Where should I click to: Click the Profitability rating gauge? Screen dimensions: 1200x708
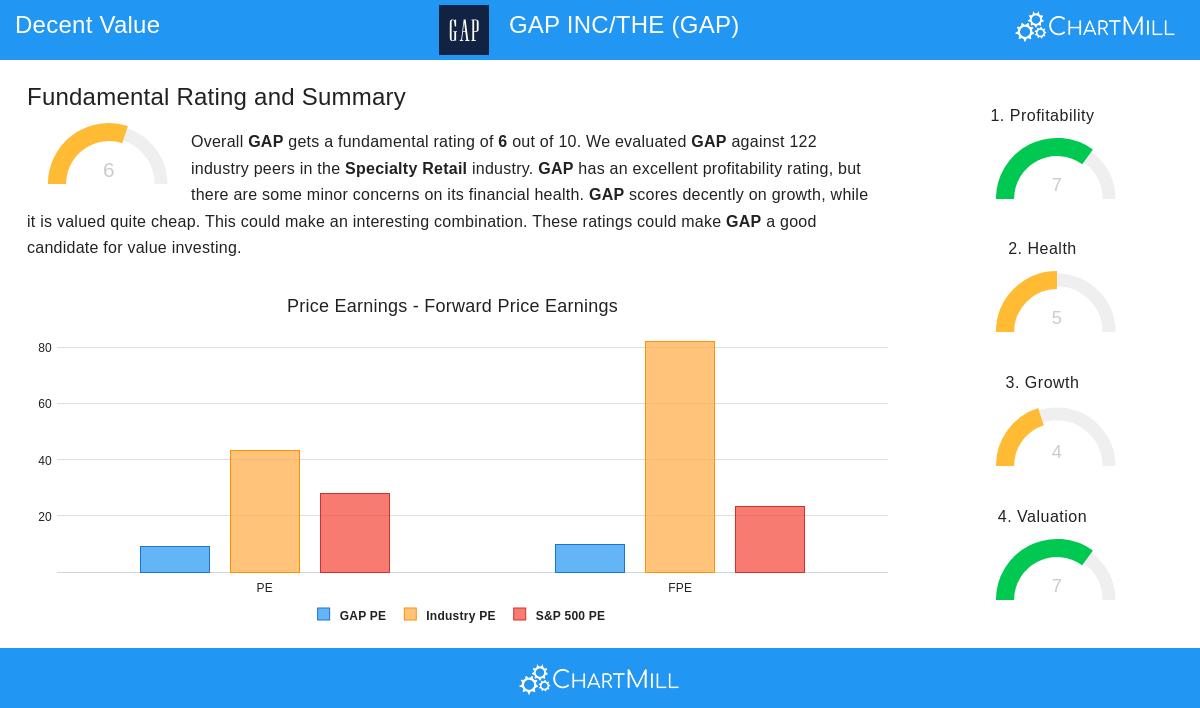click(1055, 170)
